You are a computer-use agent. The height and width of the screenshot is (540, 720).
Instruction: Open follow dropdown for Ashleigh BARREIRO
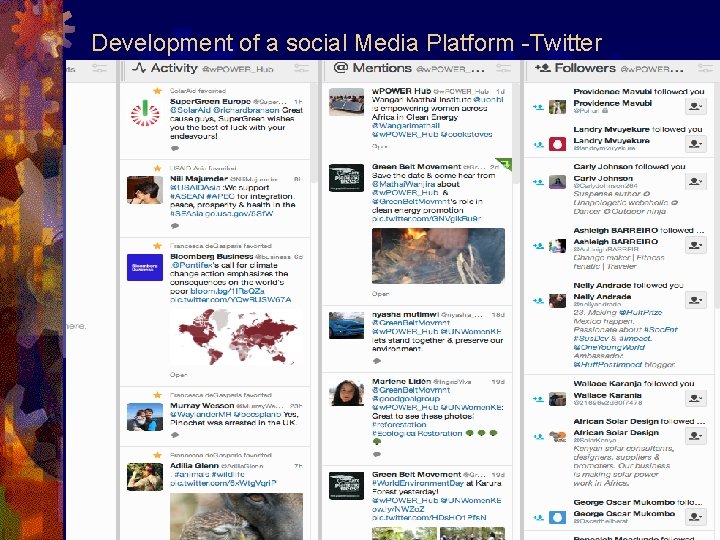click(x=696, y=245)
